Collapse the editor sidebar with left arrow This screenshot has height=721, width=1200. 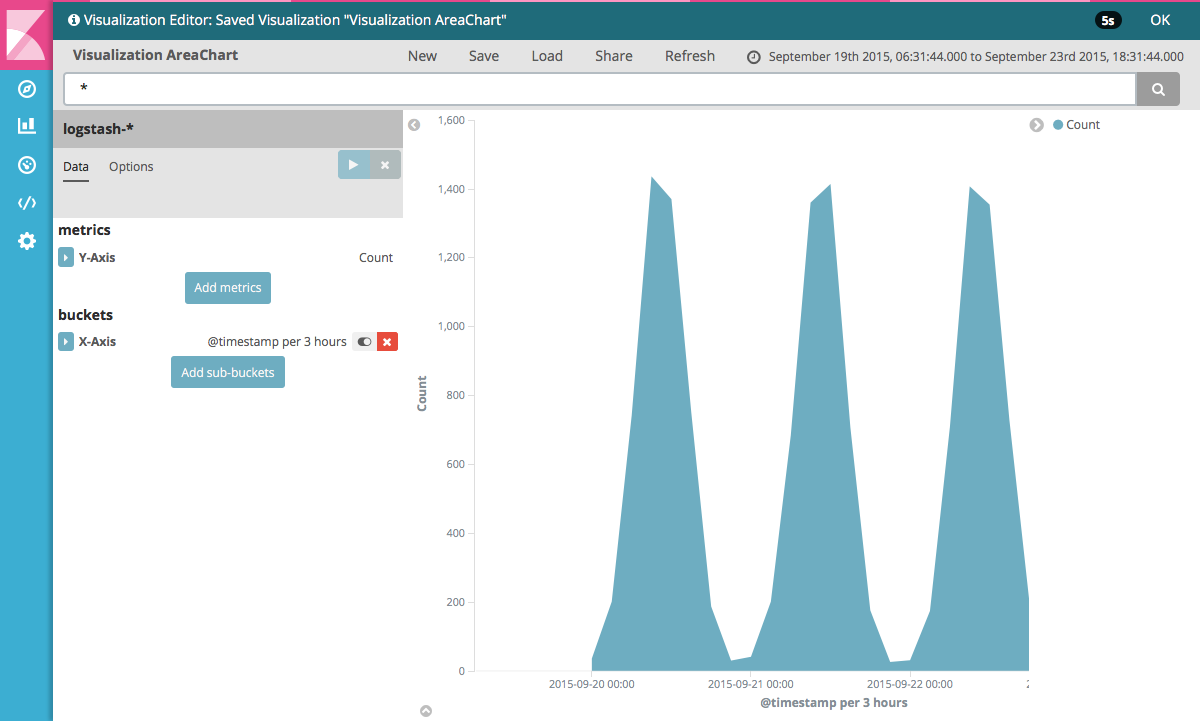click(414, 125)
